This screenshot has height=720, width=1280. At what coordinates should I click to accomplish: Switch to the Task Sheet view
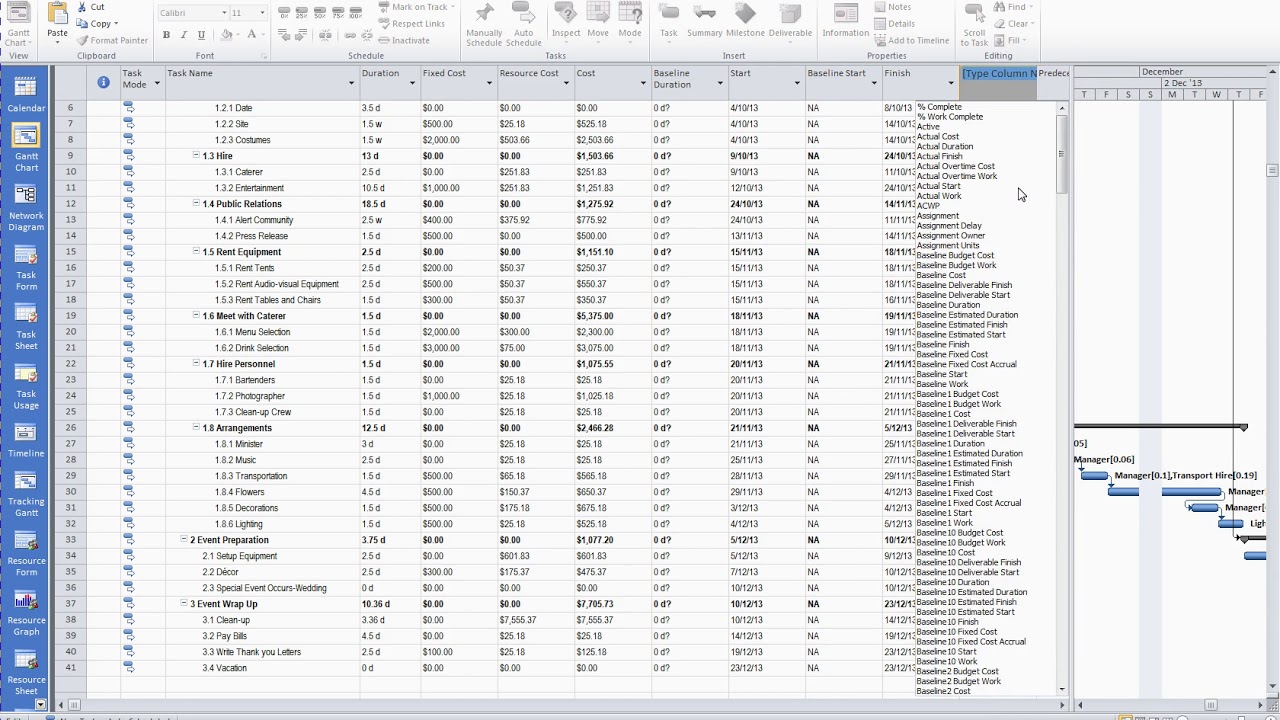coord(26,327)
